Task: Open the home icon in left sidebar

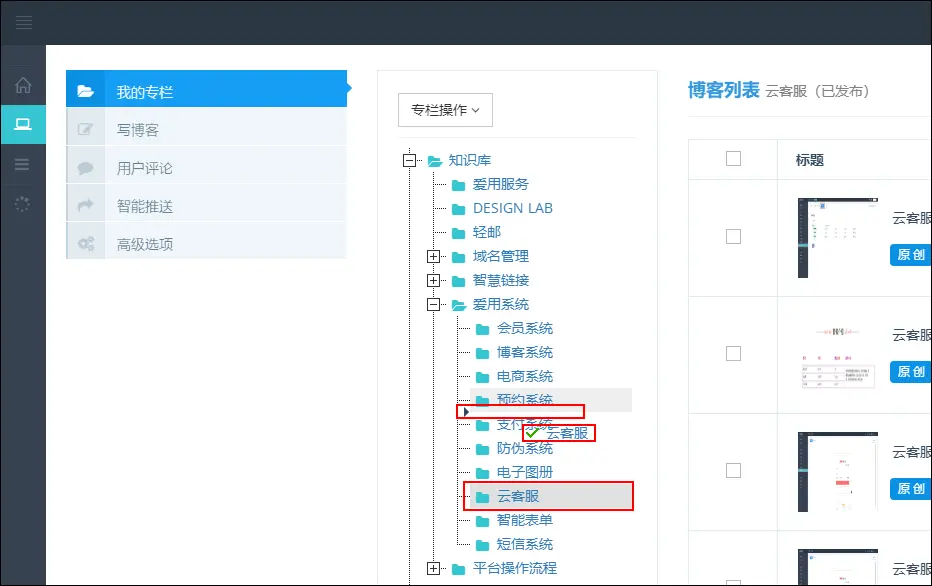Action: click(23, 86)
